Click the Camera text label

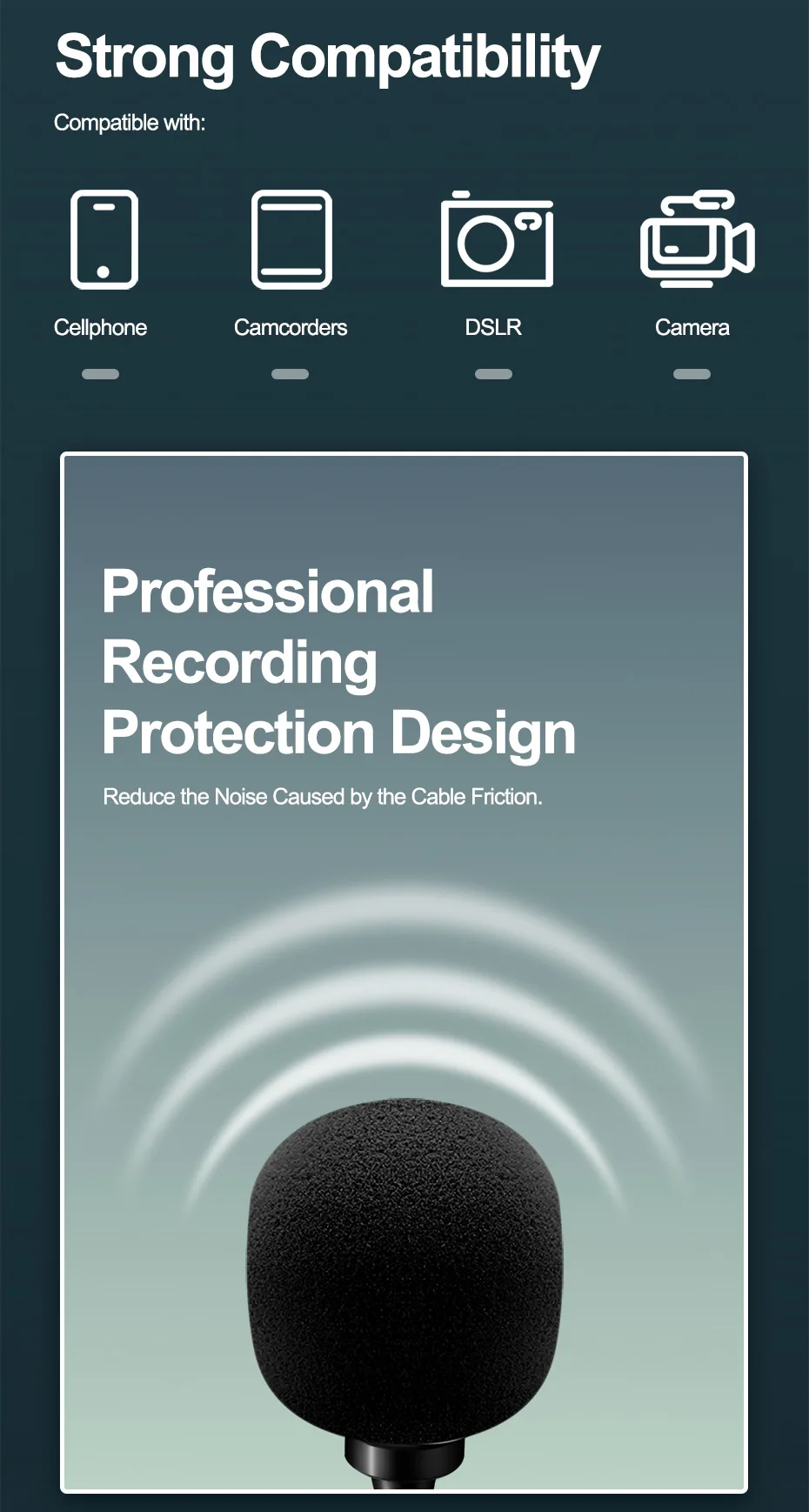click(x=692, y=328)
